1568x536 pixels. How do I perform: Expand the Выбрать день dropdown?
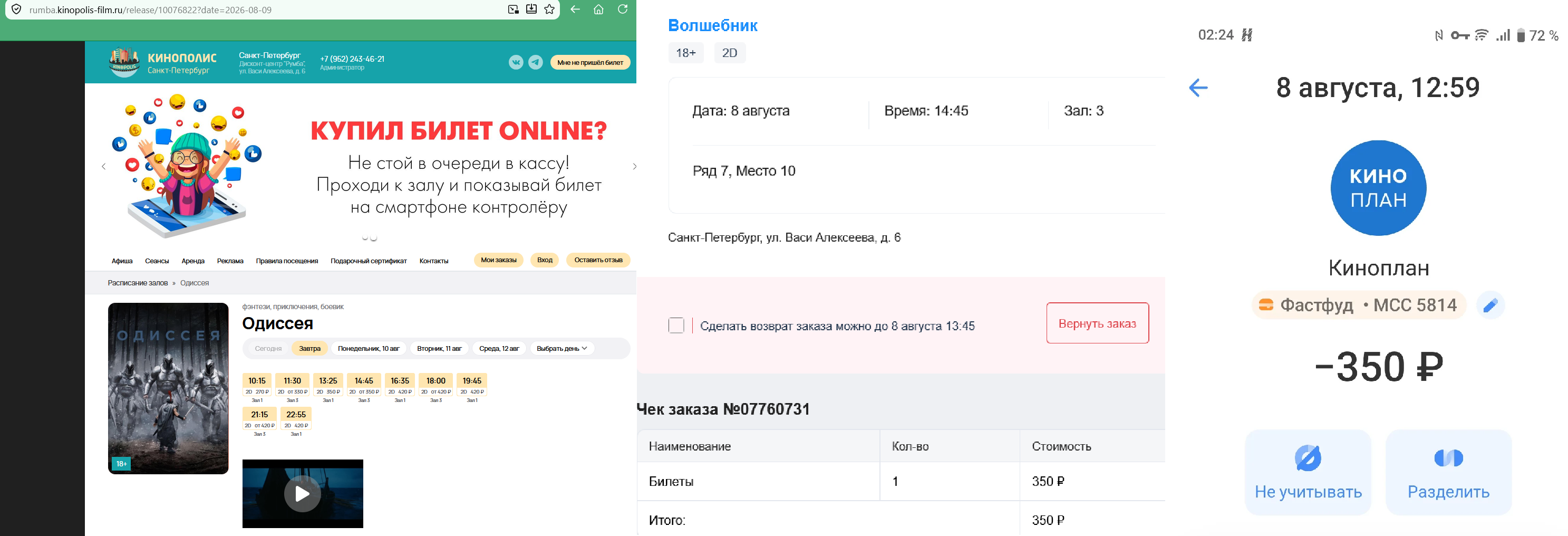[x=562, y=348]
